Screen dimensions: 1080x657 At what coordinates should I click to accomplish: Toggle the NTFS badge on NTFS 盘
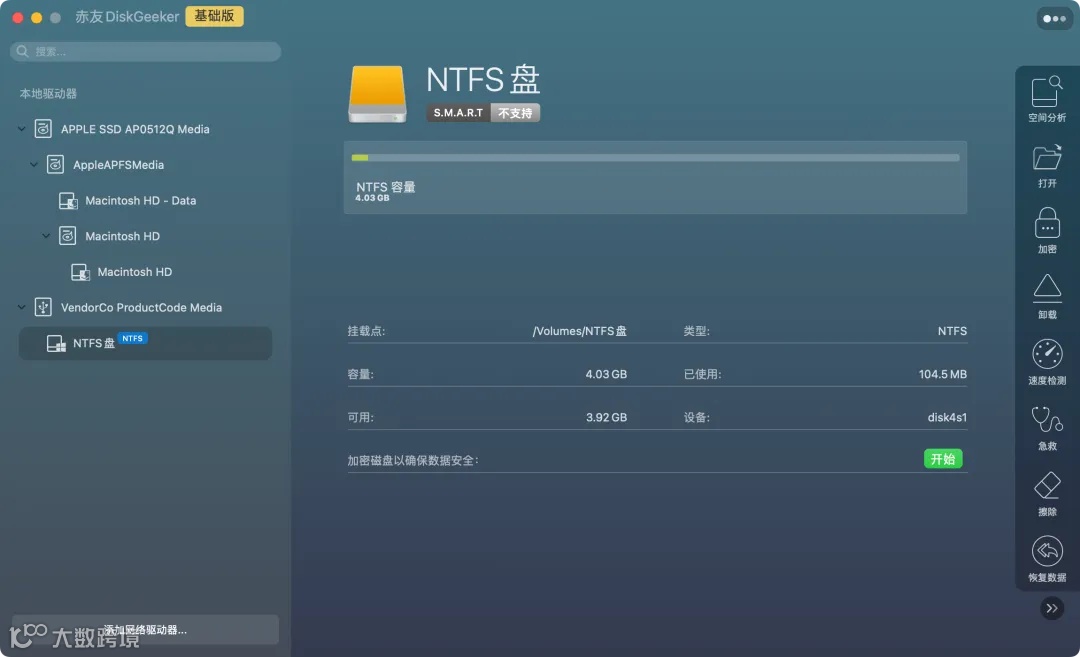[132, 338]
